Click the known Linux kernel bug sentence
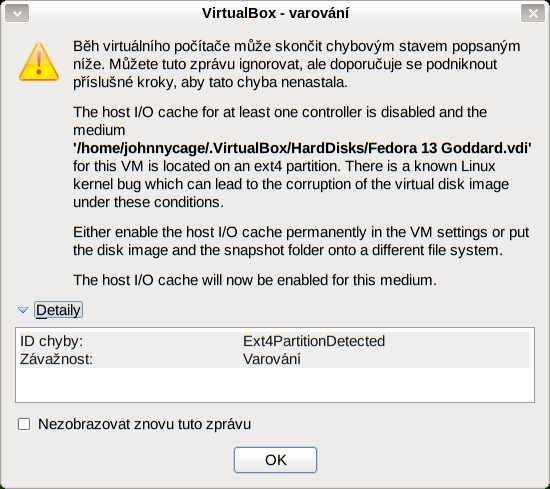Viewport: 550px width, 489px height. [x=291, y=184]
